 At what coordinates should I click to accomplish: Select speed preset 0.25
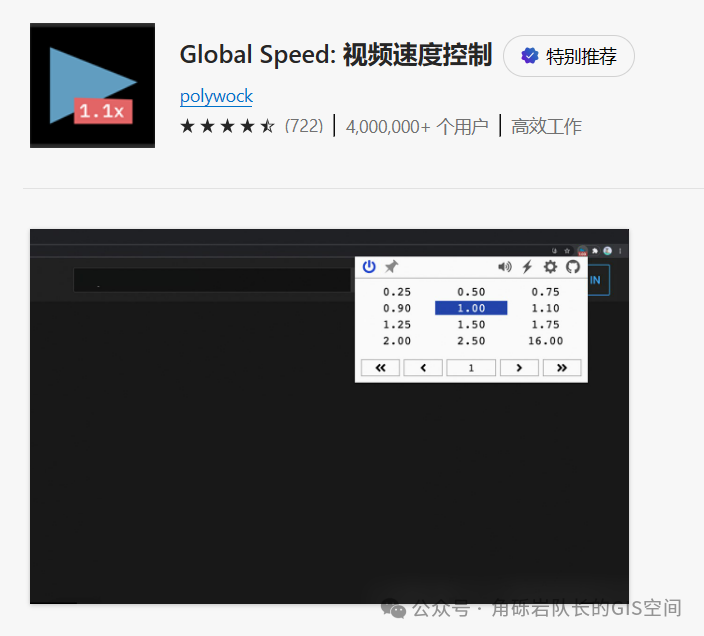[397, 292]
